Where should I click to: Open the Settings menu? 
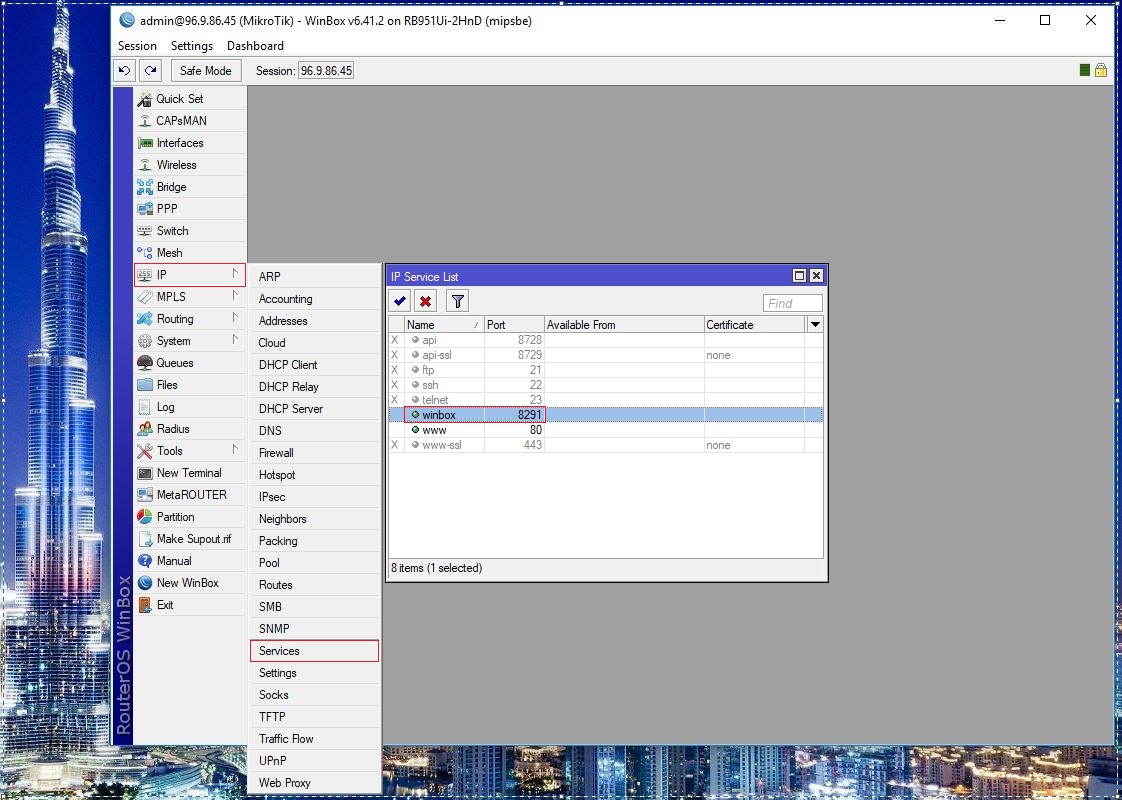[x=191, y=45]
